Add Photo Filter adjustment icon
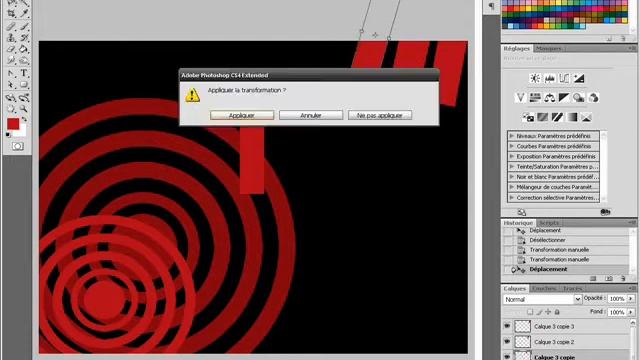640x360 pixels. (578, 98)
